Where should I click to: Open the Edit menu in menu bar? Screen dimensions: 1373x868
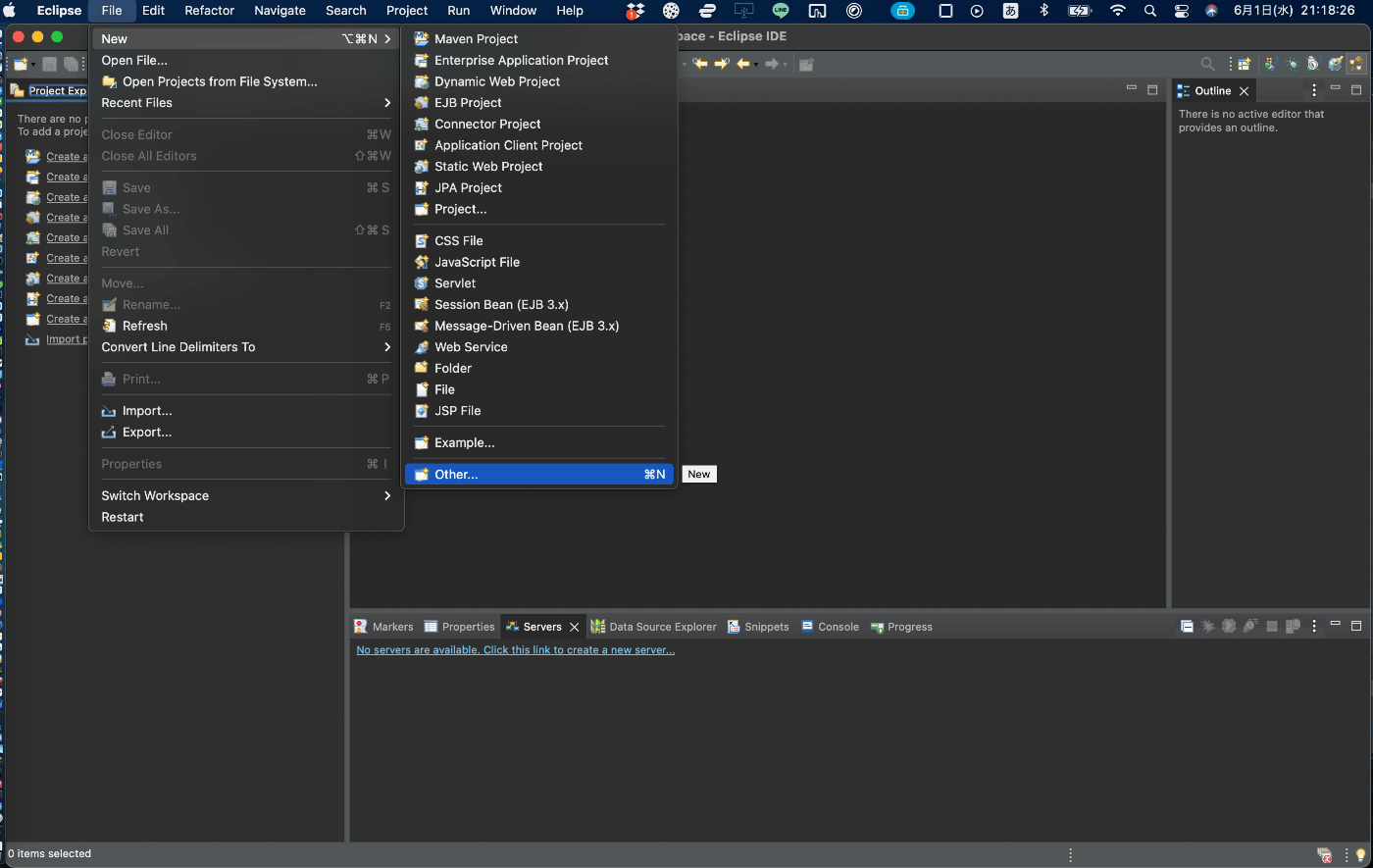click(x=153, y=11)
